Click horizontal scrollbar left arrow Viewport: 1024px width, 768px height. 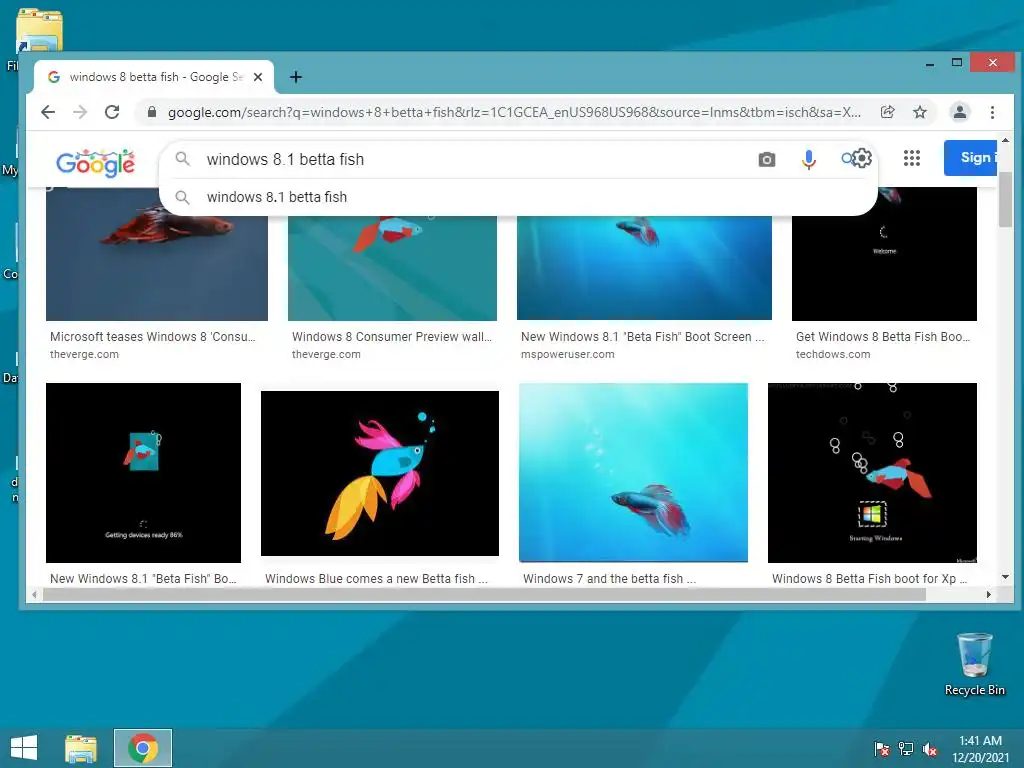click(x=35, y=594)
